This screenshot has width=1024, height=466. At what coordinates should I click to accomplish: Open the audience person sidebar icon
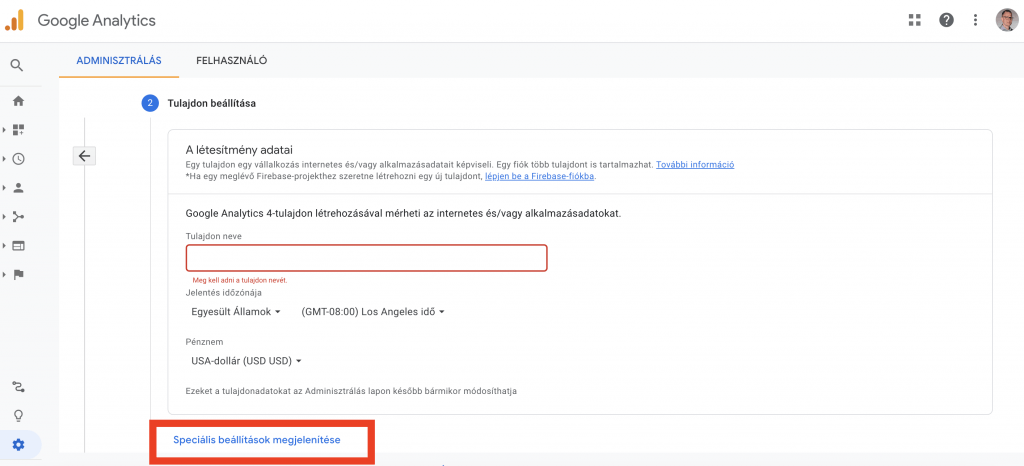[18, 188]
